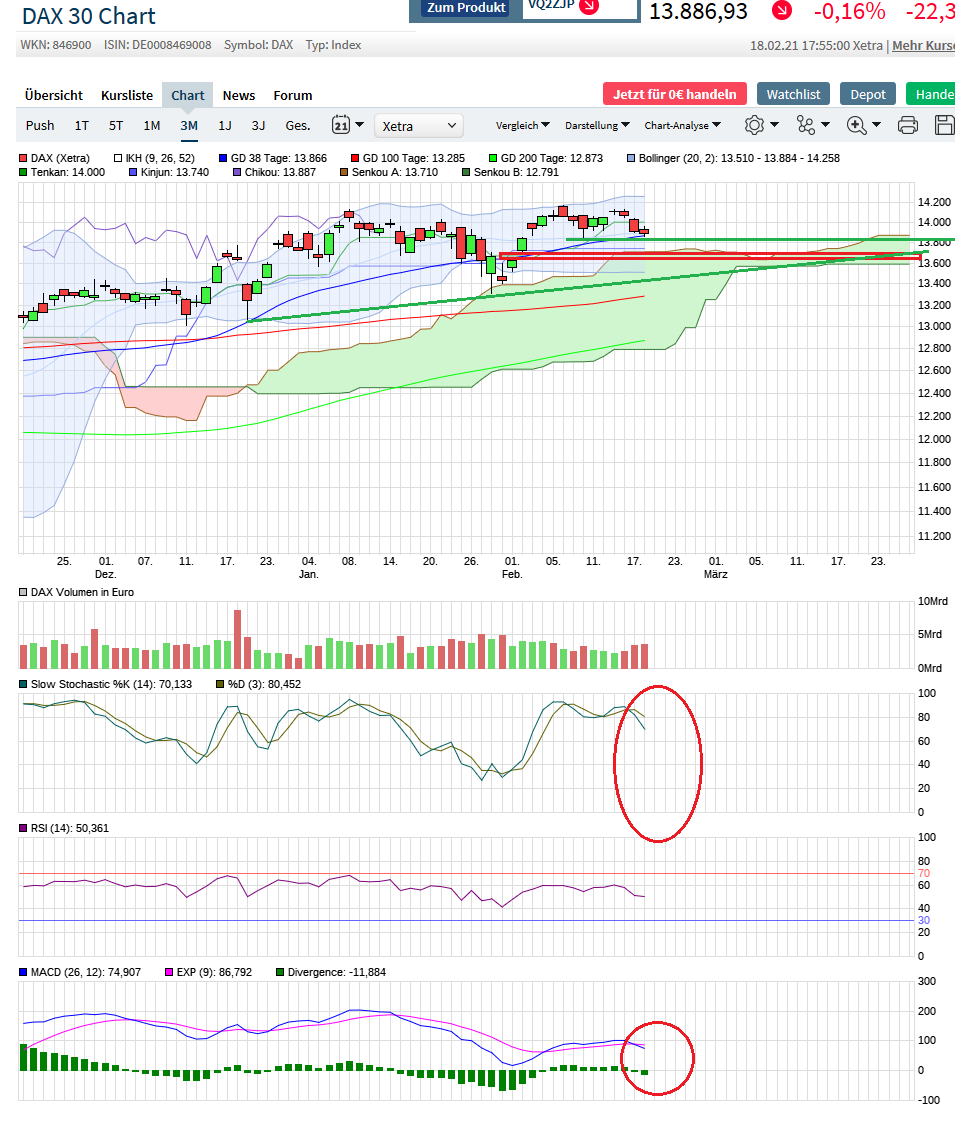
Task: Click the Bollinger legend swatch
Action: pyautogui.click(x=631, y=158)
